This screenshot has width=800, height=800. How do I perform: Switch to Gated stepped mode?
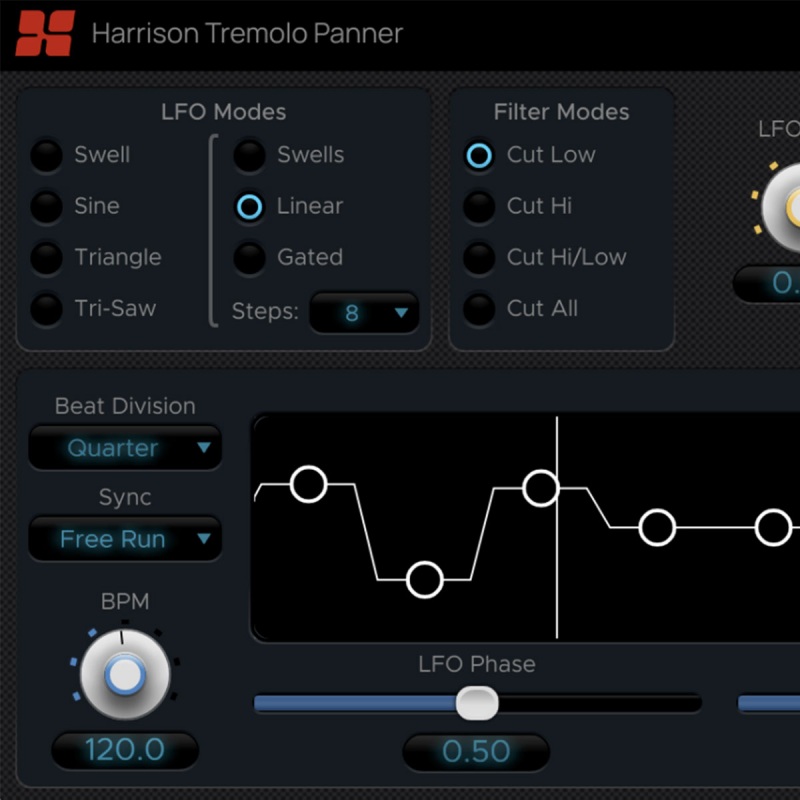tap(249, 257)
